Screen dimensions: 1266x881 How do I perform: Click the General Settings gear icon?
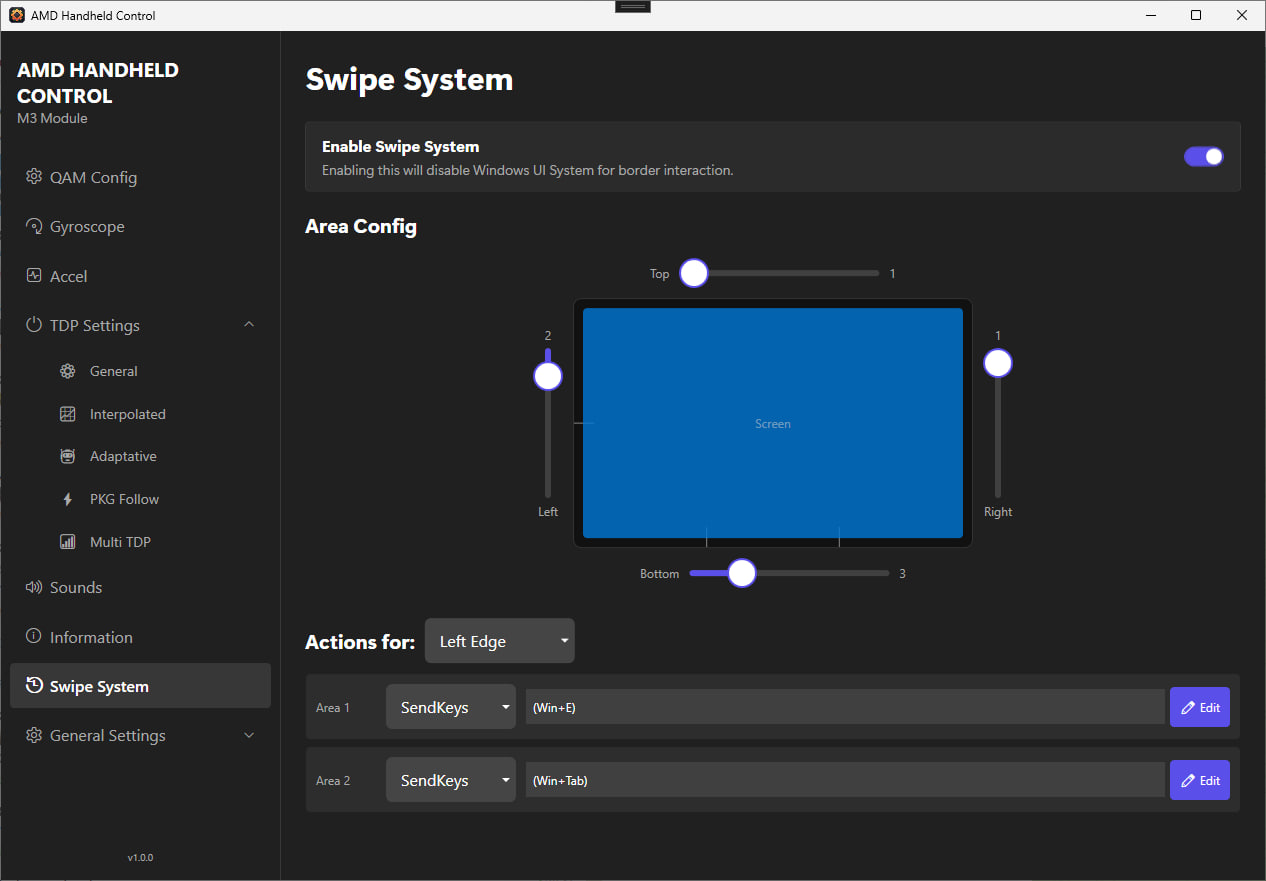[x=34, y=735]
